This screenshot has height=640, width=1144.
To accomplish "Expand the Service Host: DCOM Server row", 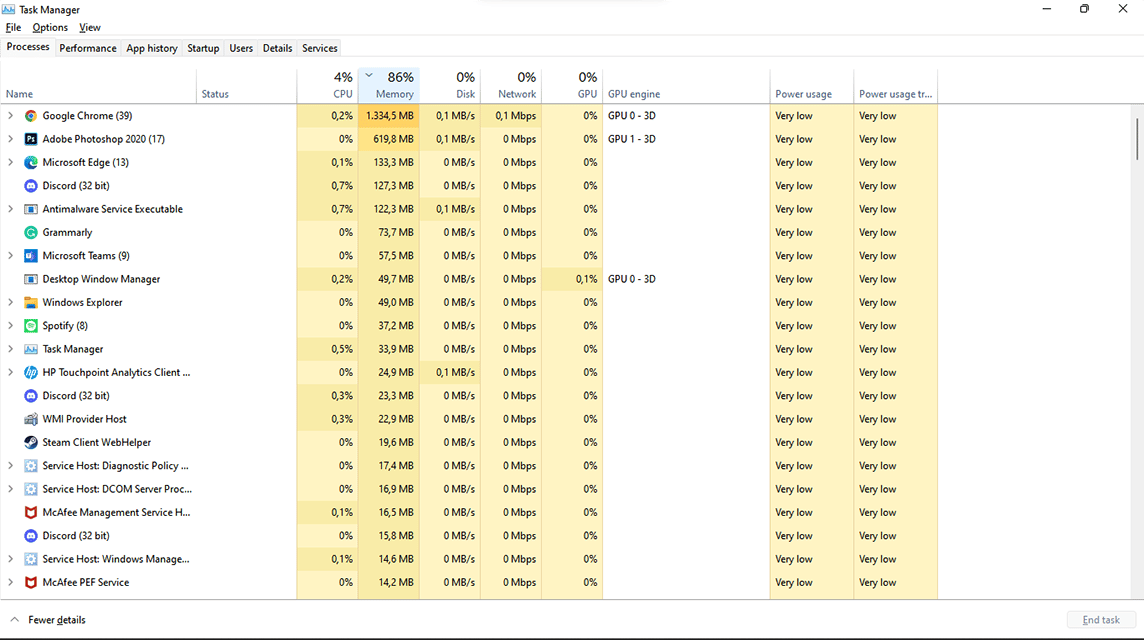I will coord(10,490).
